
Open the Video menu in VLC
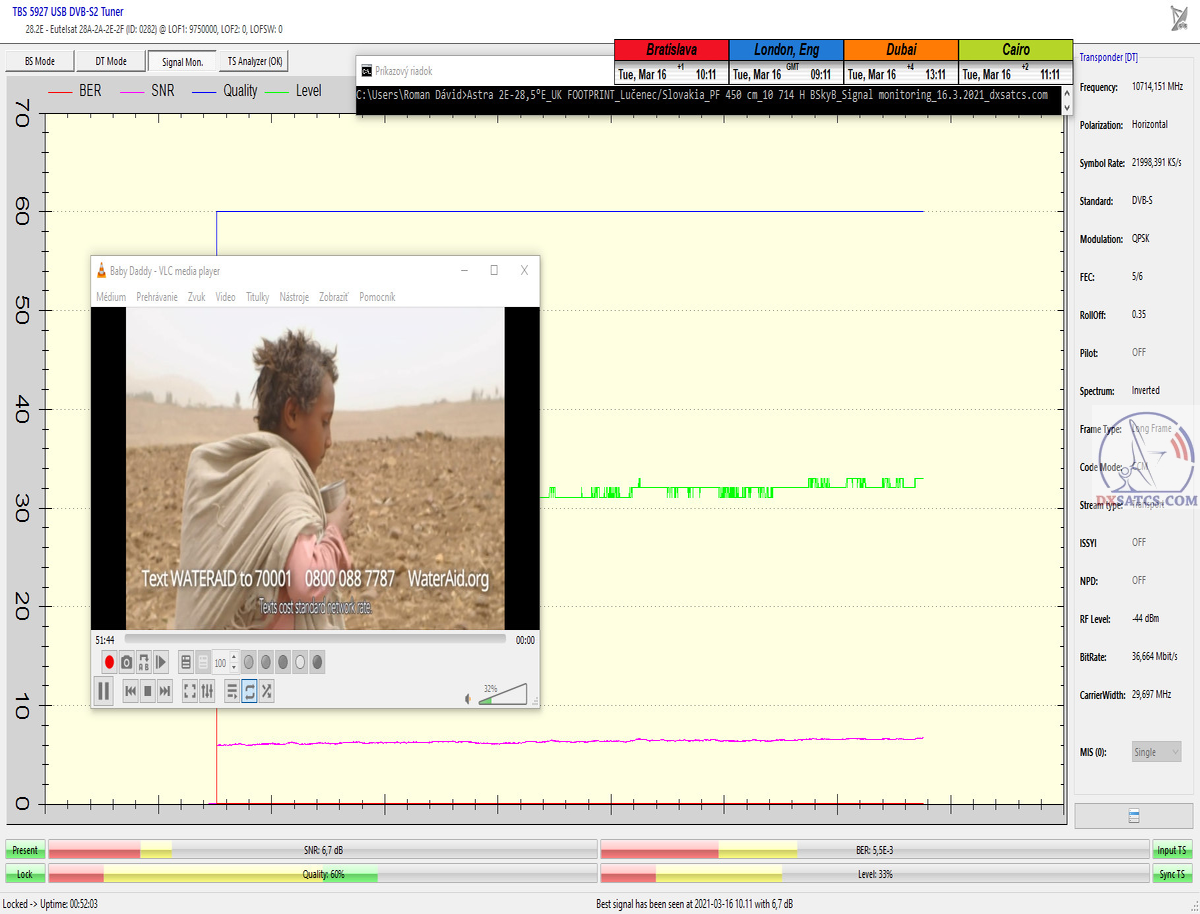[226, 297]
